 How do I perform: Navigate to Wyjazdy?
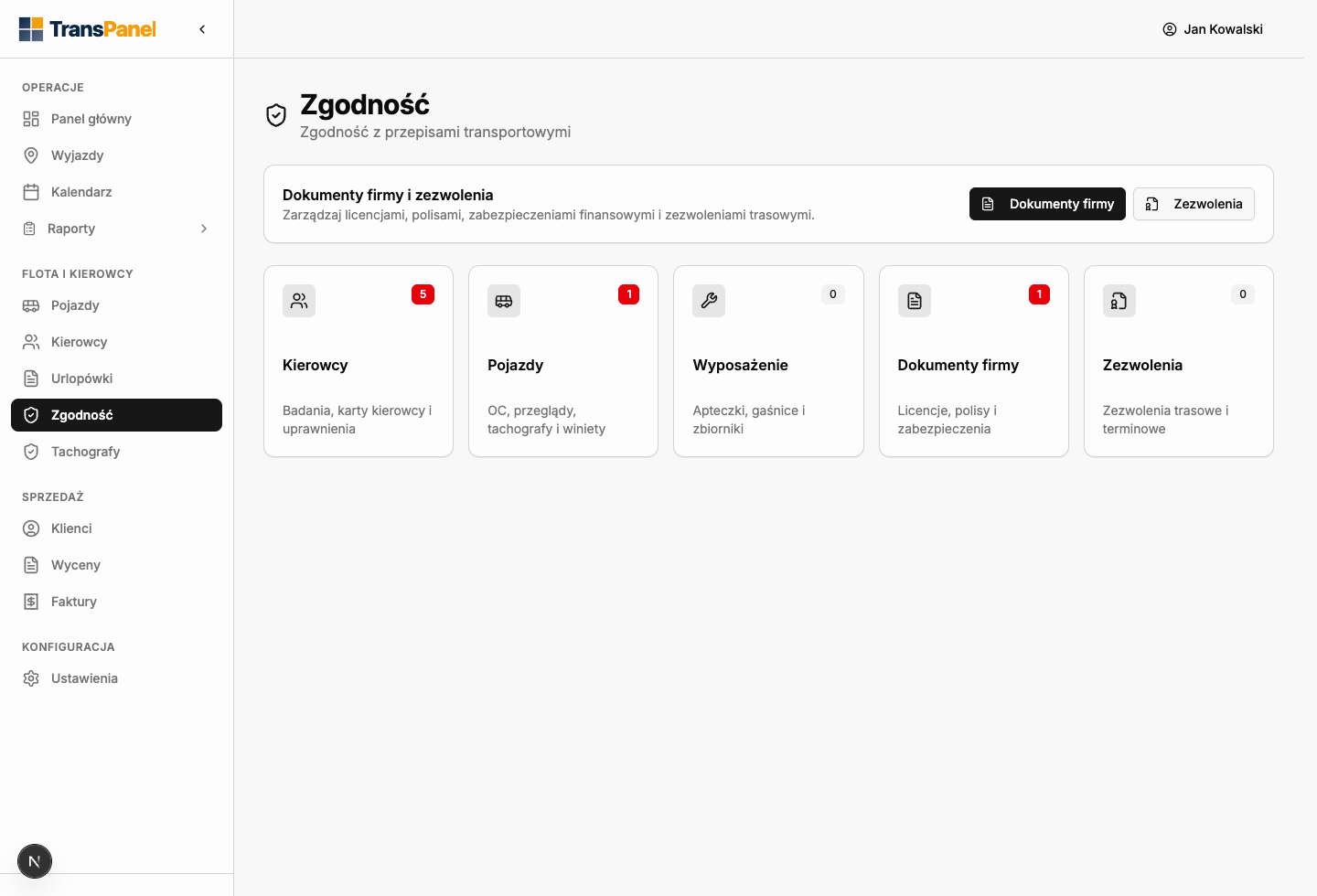(116, 155)
